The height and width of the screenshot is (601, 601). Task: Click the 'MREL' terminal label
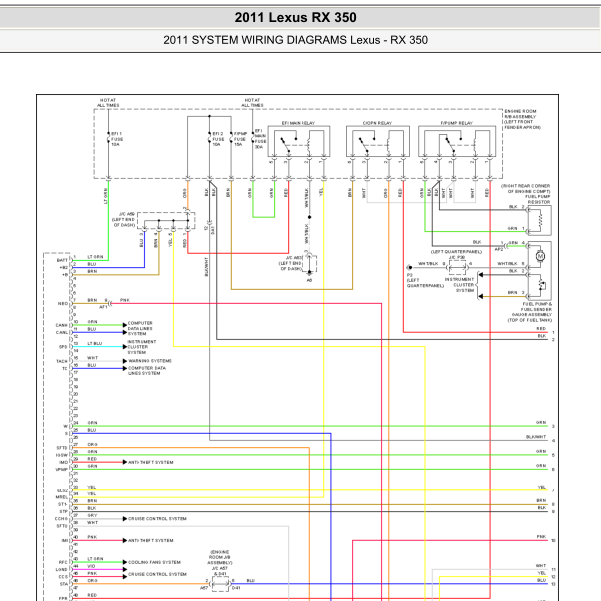(62, 497)
